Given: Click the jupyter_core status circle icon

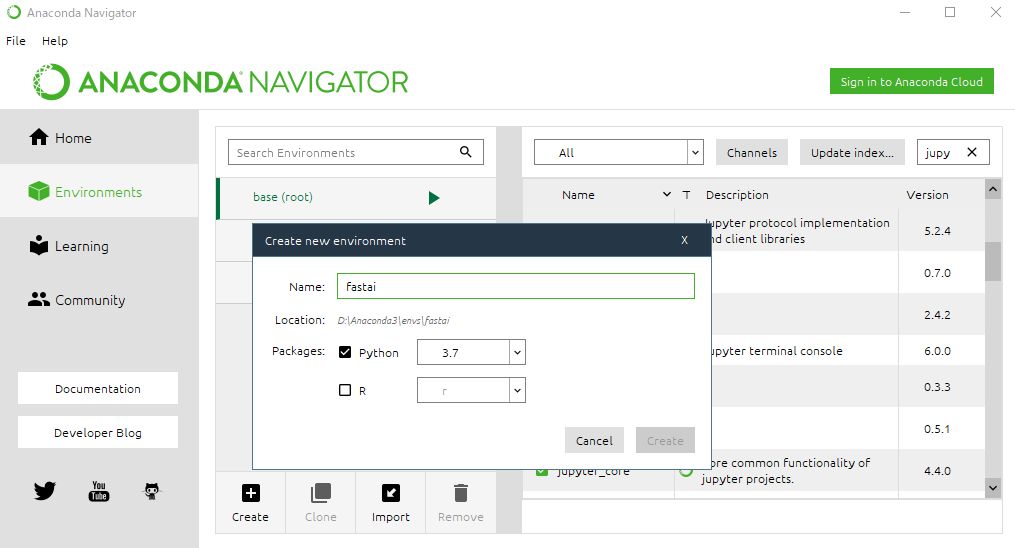Looking at the screenshot, I should click(x=686, y=472).
